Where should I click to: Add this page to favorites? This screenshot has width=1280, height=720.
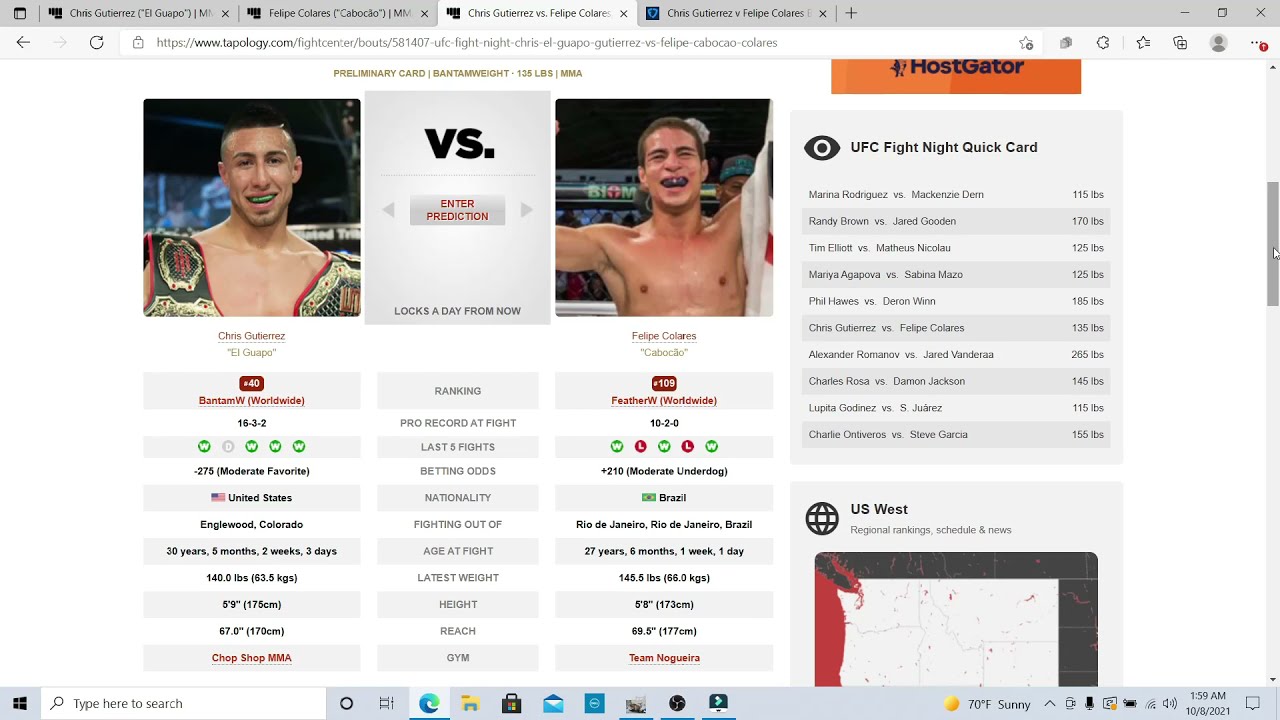1026,43
